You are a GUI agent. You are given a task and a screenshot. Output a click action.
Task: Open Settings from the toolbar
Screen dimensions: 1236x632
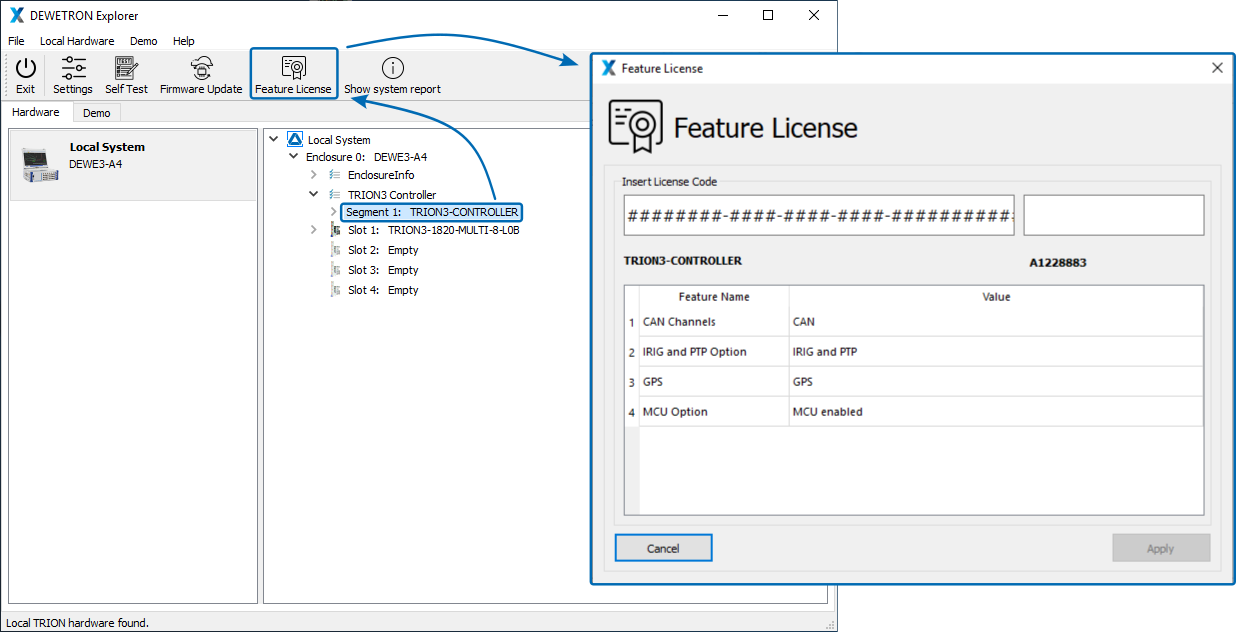[x=73, y=76]
